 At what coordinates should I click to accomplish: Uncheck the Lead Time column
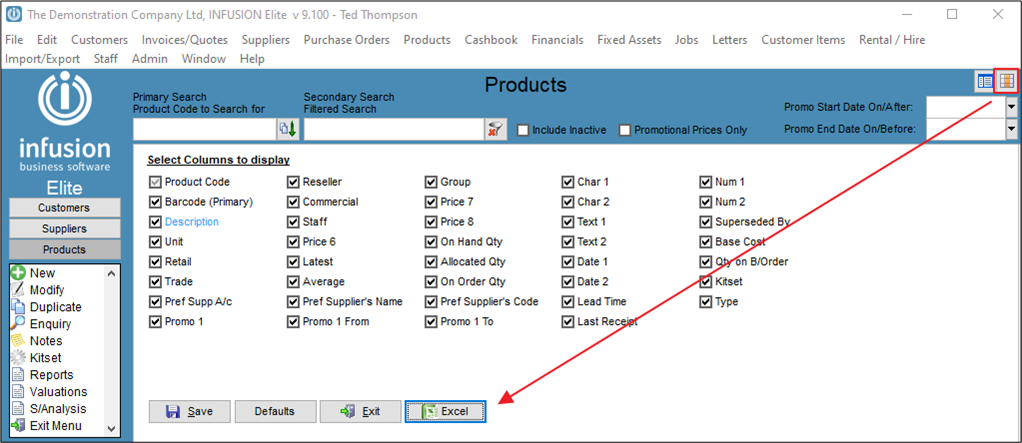click(x=568, y=302)
